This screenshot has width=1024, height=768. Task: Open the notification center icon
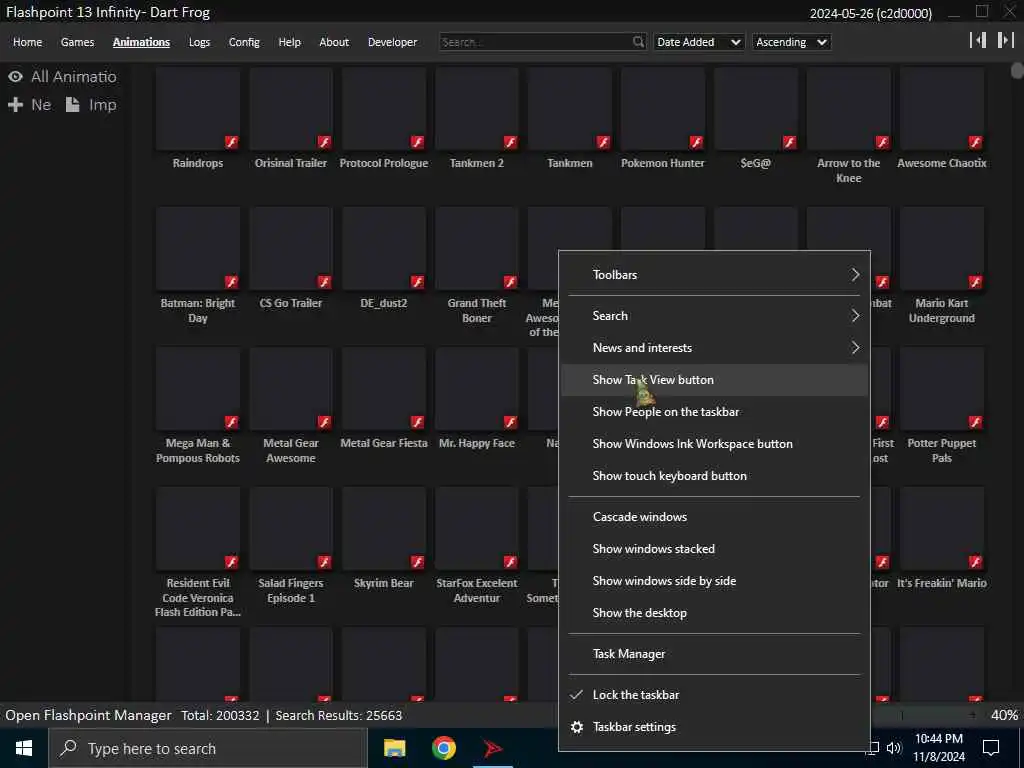tap(991, 747)
